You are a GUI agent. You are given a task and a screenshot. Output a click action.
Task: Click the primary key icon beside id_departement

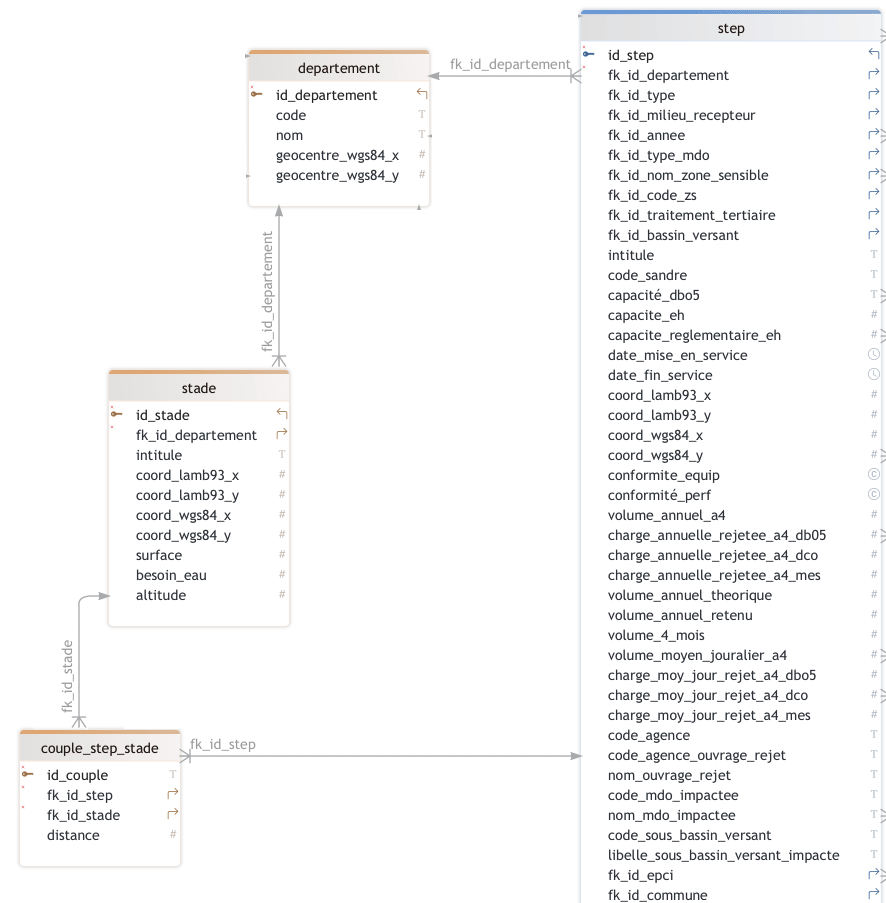pyautogui.click(x=257, y=95)
